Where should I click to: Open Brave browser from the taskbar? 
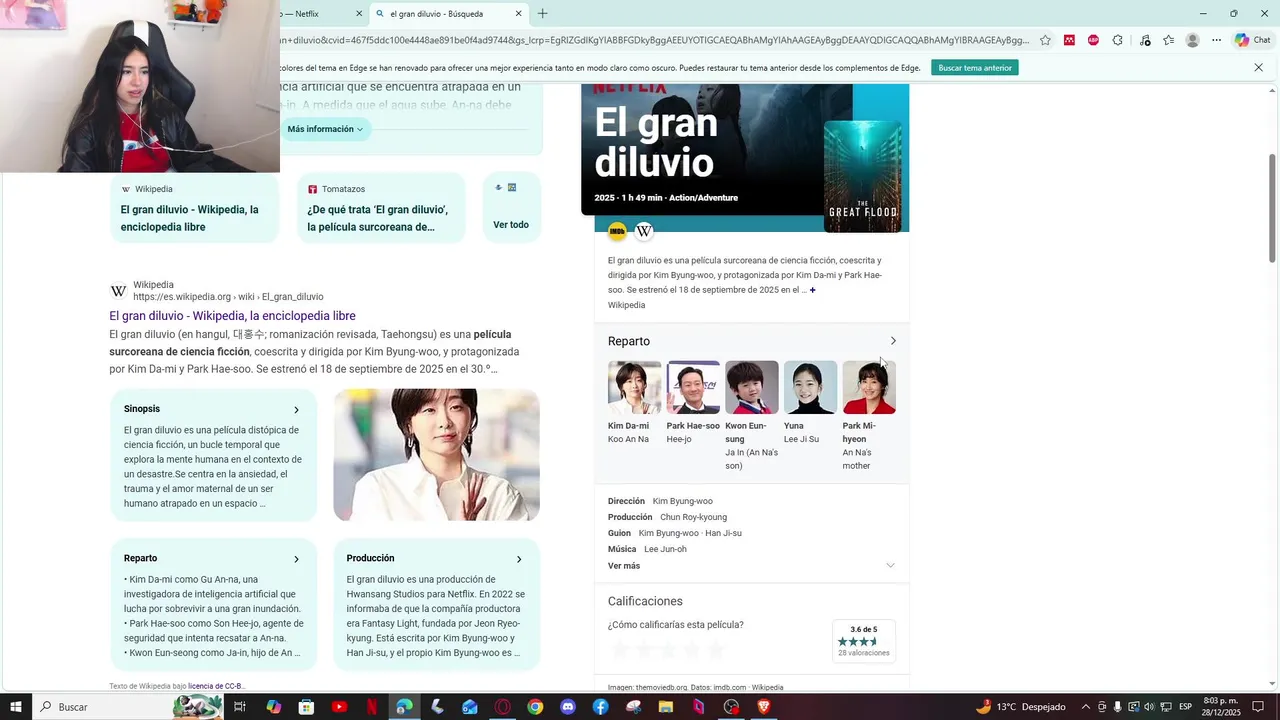click(x=764, y=707)
